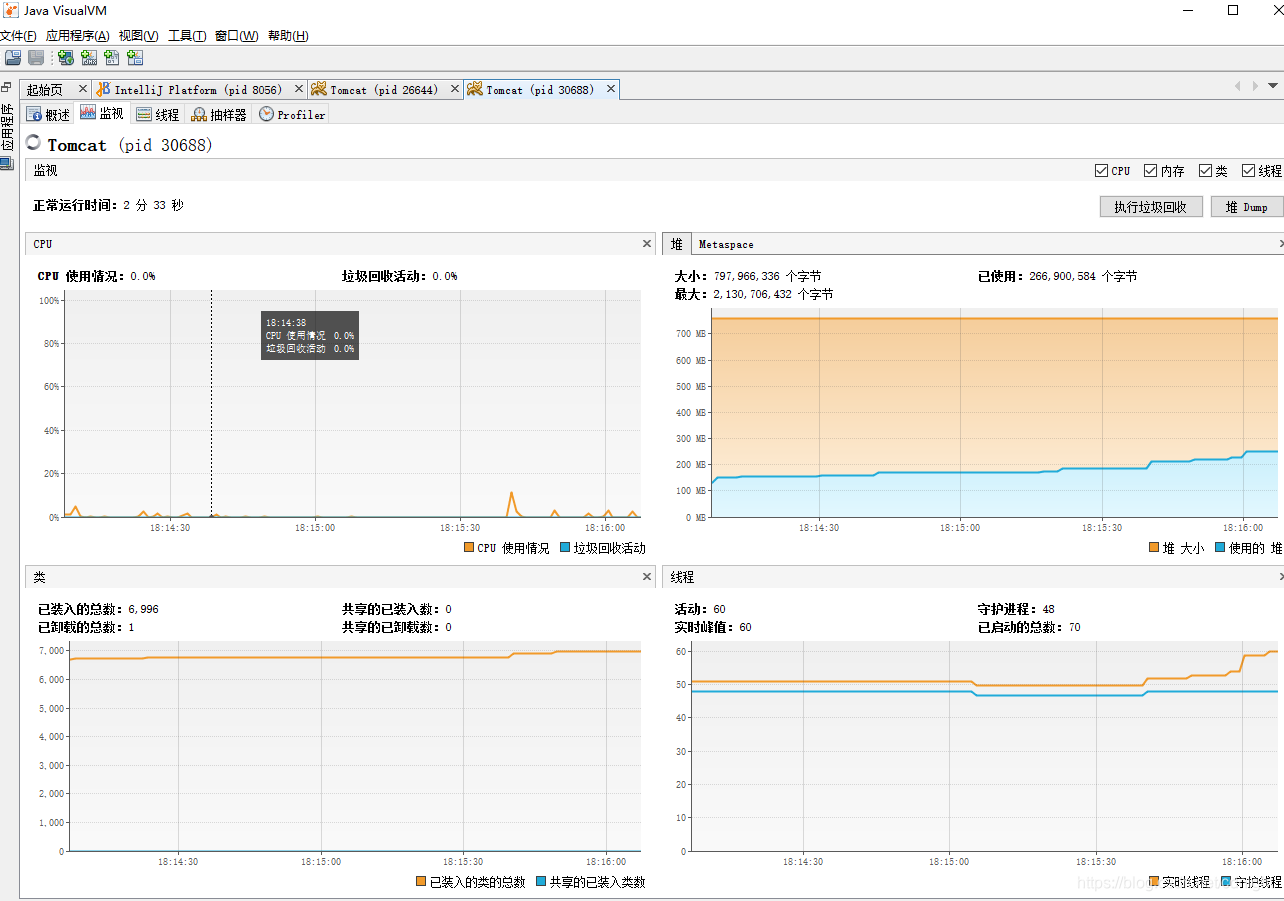The width and height of the screenshot is (1284, 901).
Task: Click the 18:14:38 CPU tooltip
Action: coord(310,335)
